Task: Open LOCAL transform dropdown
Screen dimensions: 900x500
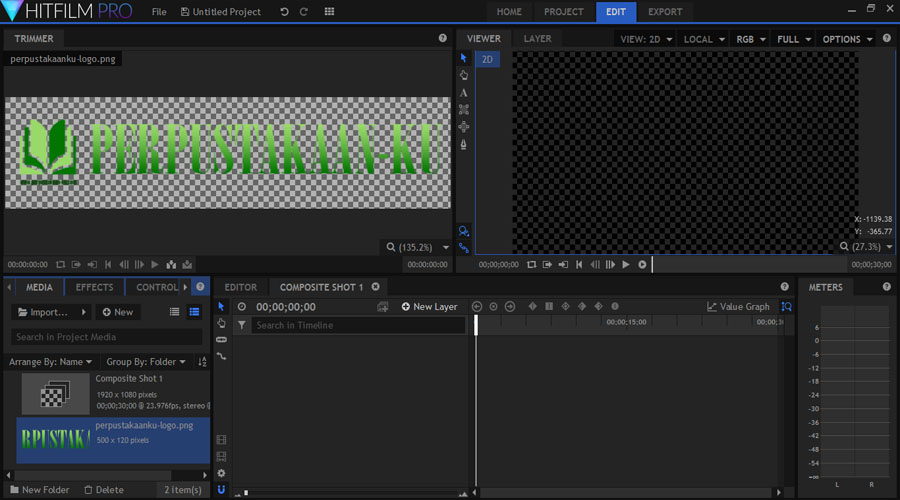Action: tap(704, 39)
